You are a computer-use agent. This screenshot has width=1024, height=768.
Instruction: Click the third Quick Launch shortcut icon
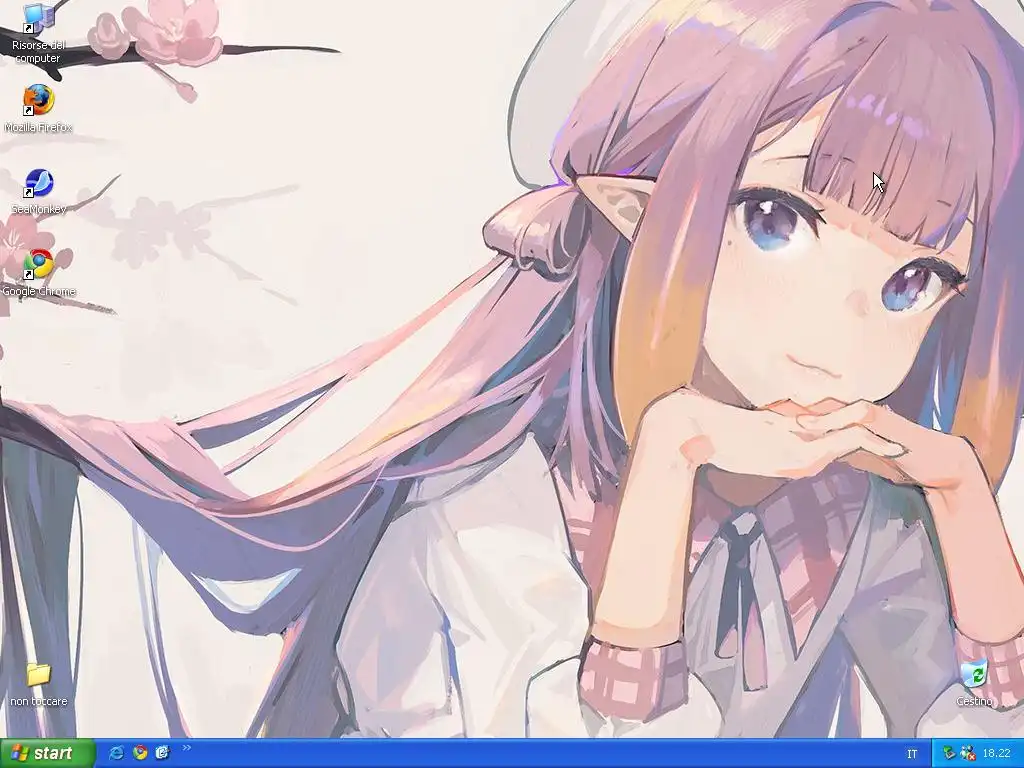(163, 753)
